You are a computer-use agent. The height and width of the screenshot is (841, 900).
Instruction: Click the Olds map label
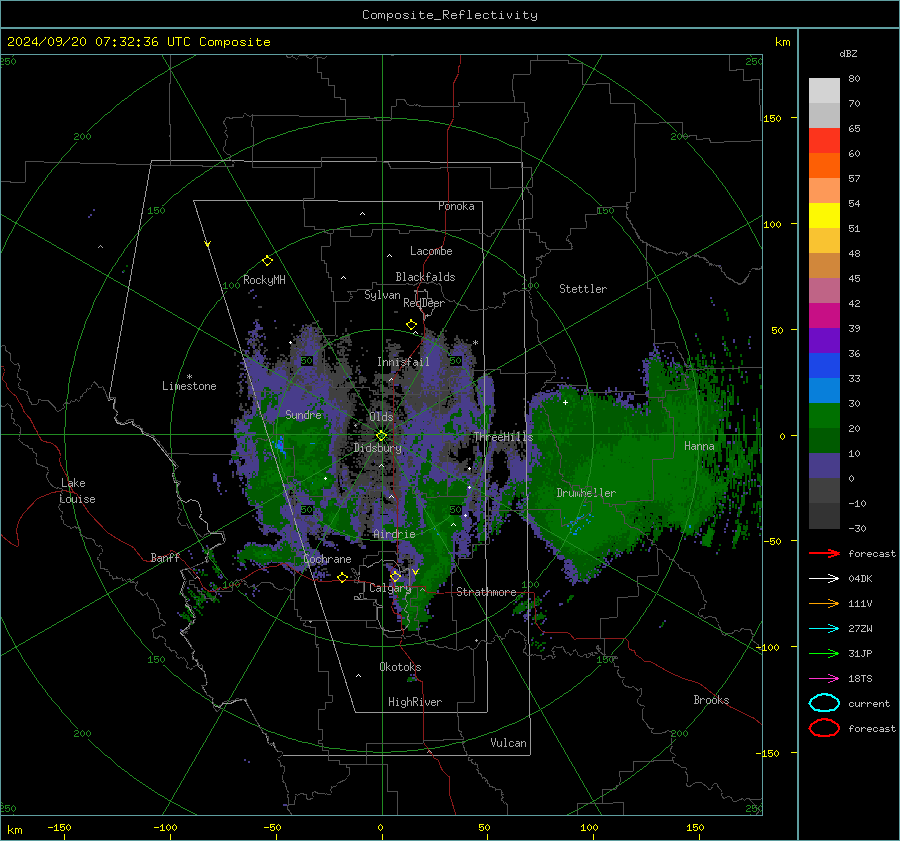pyautogui.click(x=381, y=417)
